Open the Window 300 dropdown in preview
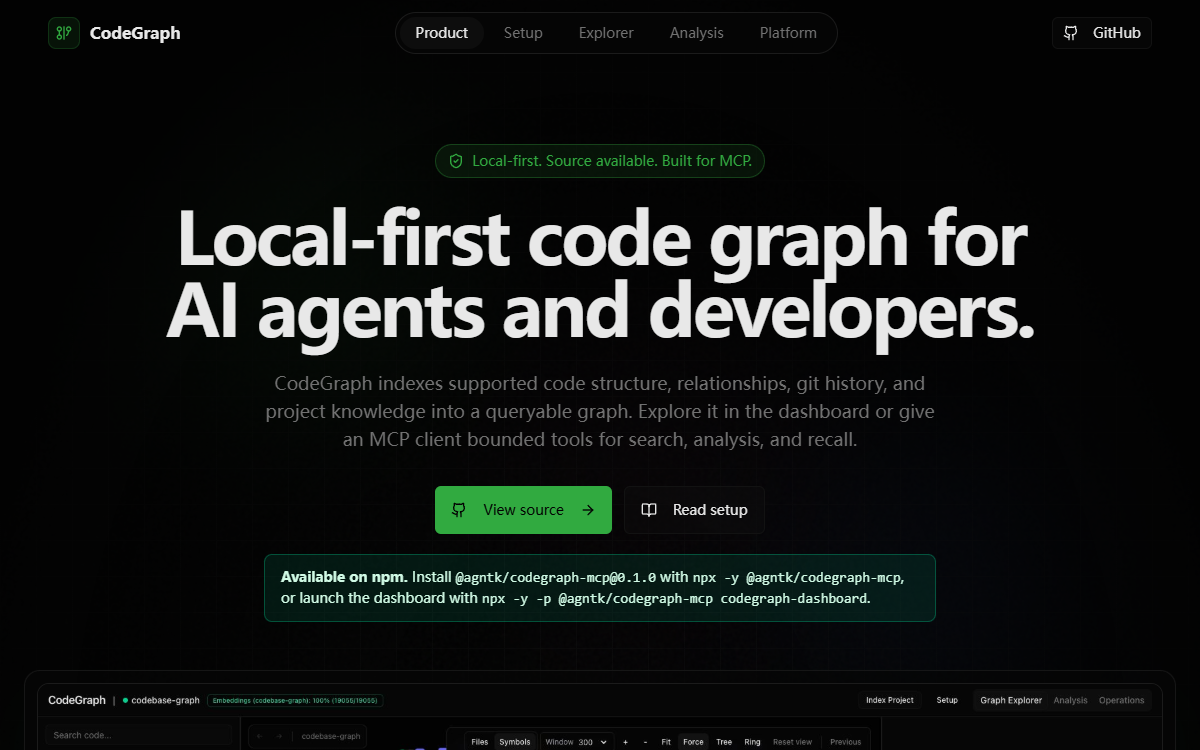Viewport: 1200px width, 750px height. (x=576, y=742)
